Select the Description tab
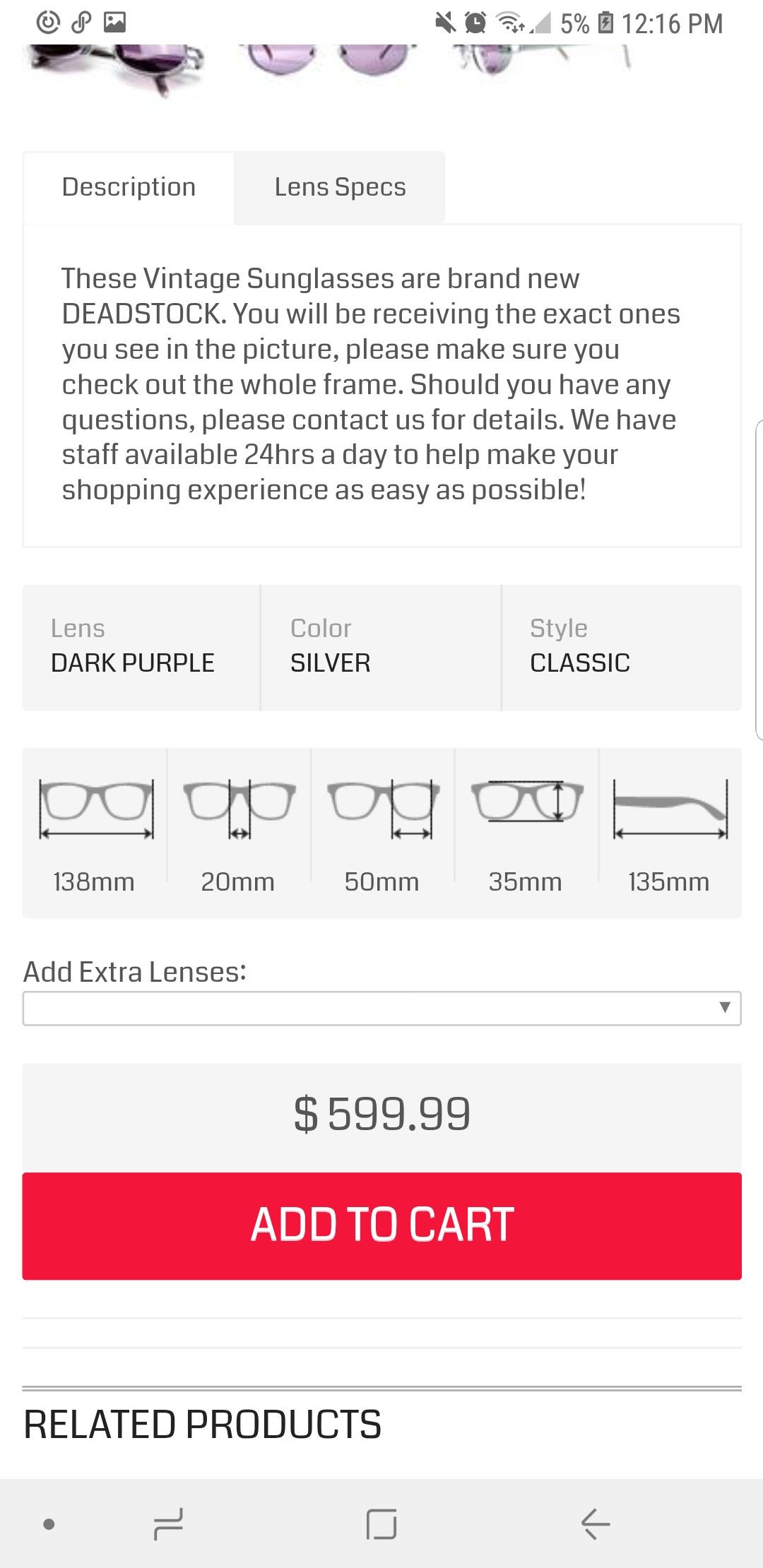Viewport: 763px width, 1568px height. point(129,187)
